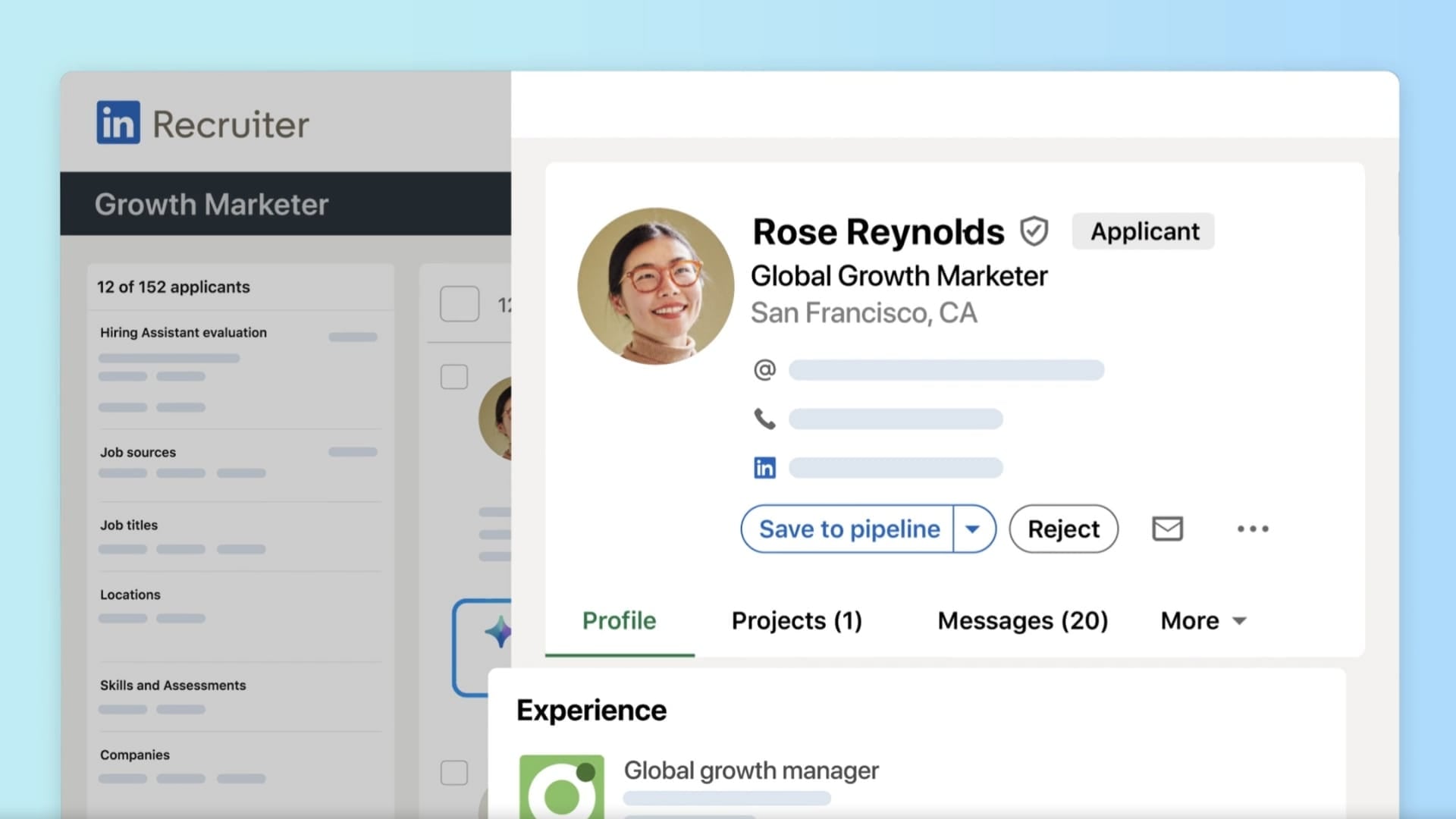
Task: Open the Projects (1) tab
Action: point(797,620)
